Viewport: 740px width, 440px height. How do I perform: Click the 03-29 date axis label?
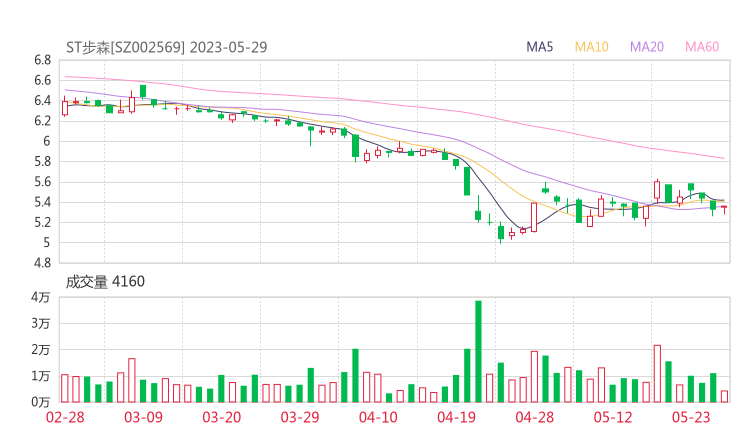pos(300,417)
